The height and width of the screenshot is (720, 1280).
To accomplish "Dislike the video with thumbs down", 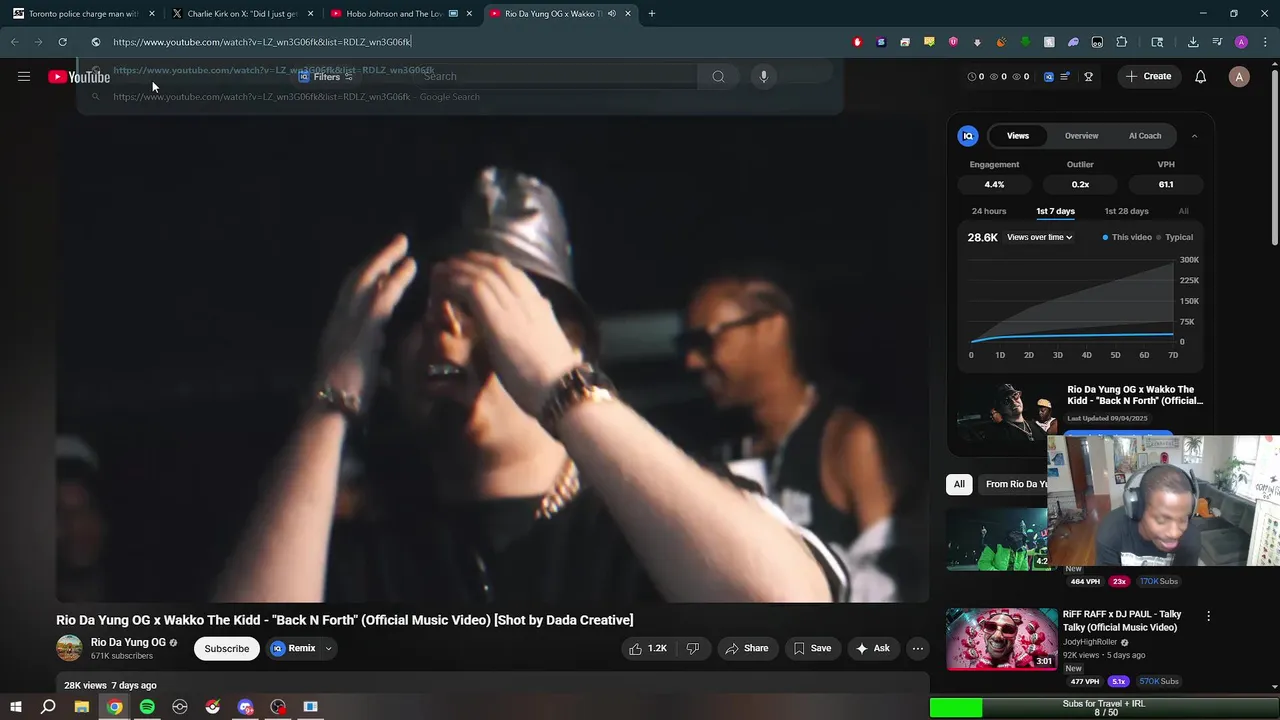I will [x=693, y=648].
